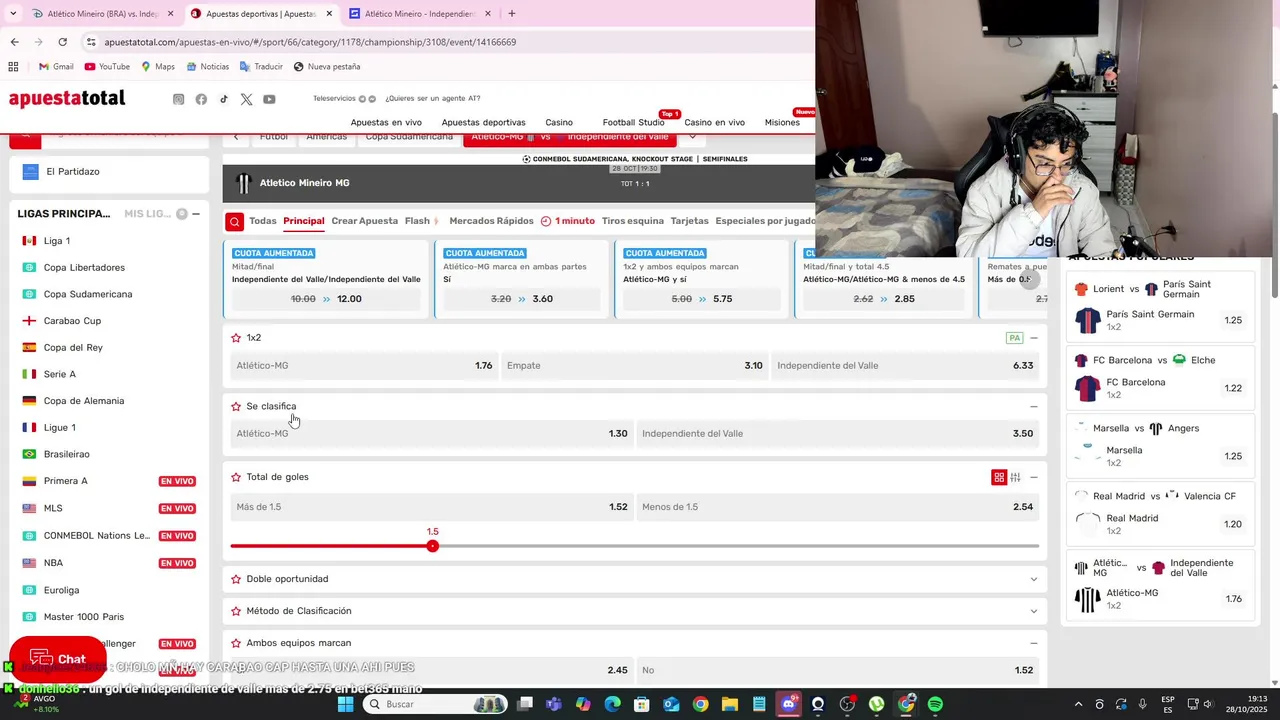This screenshot has height=720, width=1280.
Task: Open the apuestatotal X (Twitter) icon
Action: tap(246, 99)
